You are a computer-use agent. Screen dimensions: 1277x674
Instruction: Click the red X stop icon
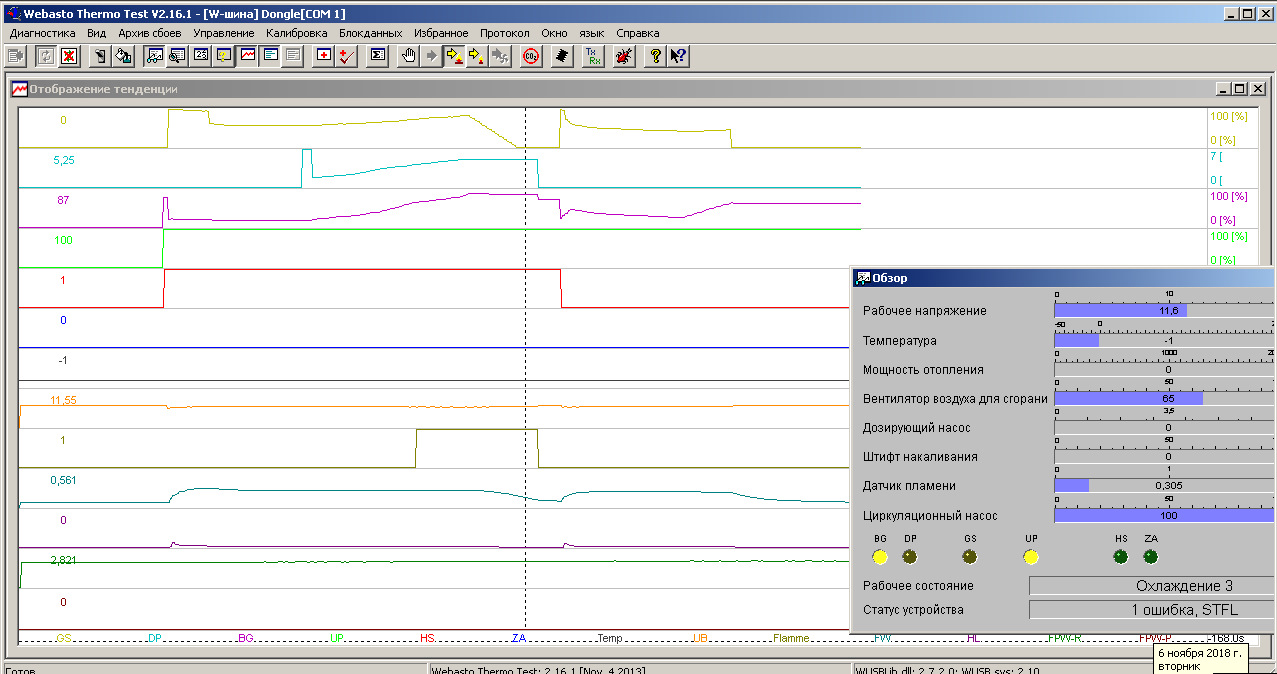[69, 56]
